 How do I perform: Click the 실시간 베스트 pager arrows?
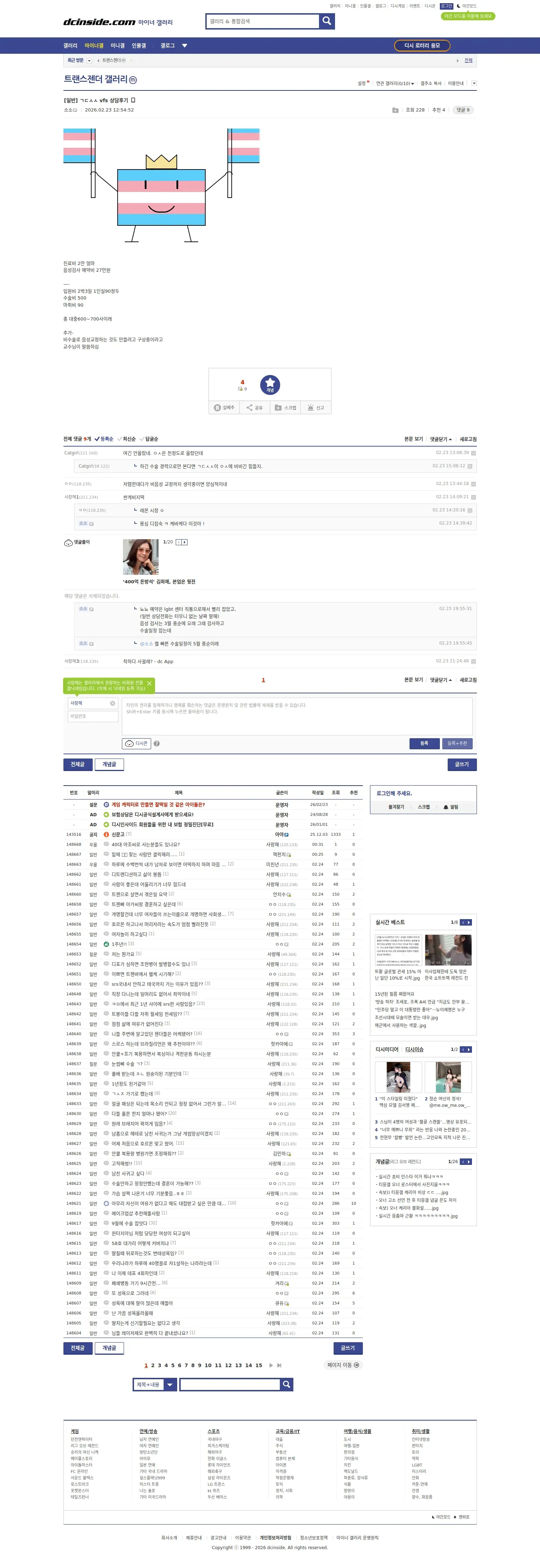[466, 922]
